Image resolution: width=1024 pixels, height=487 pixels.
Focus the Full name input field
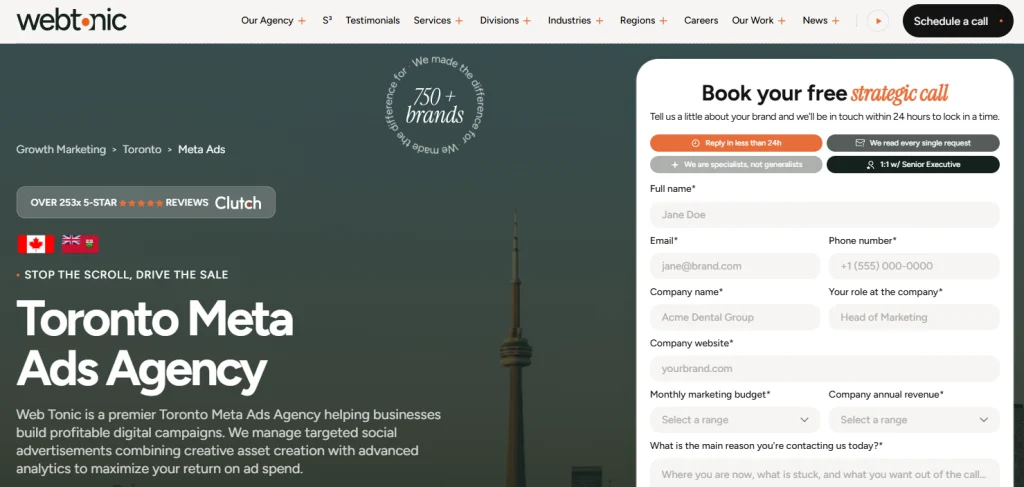pos(824,215)
